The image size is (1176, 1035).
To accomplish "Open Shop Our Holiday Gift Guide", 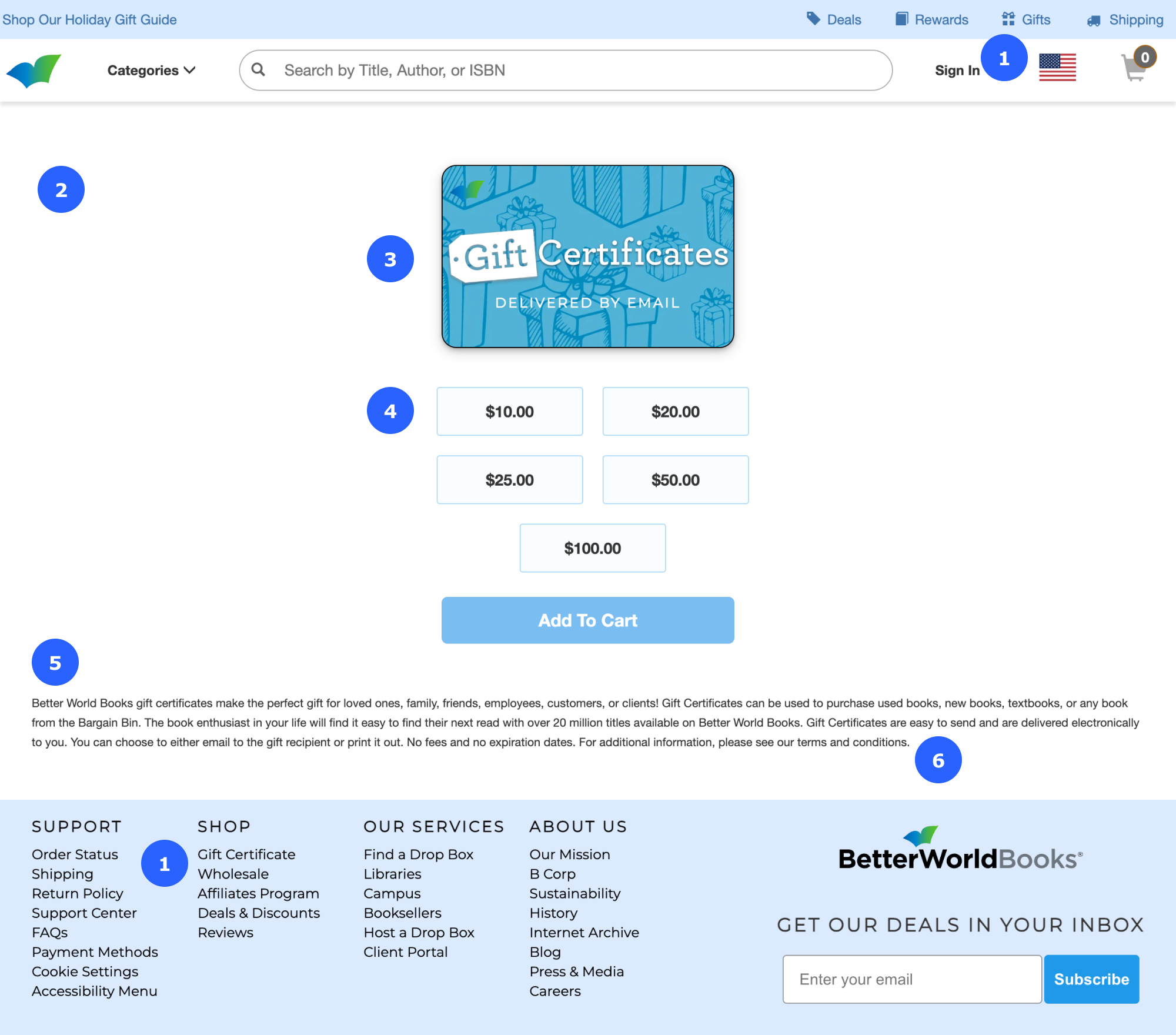I will coord(89,19).
